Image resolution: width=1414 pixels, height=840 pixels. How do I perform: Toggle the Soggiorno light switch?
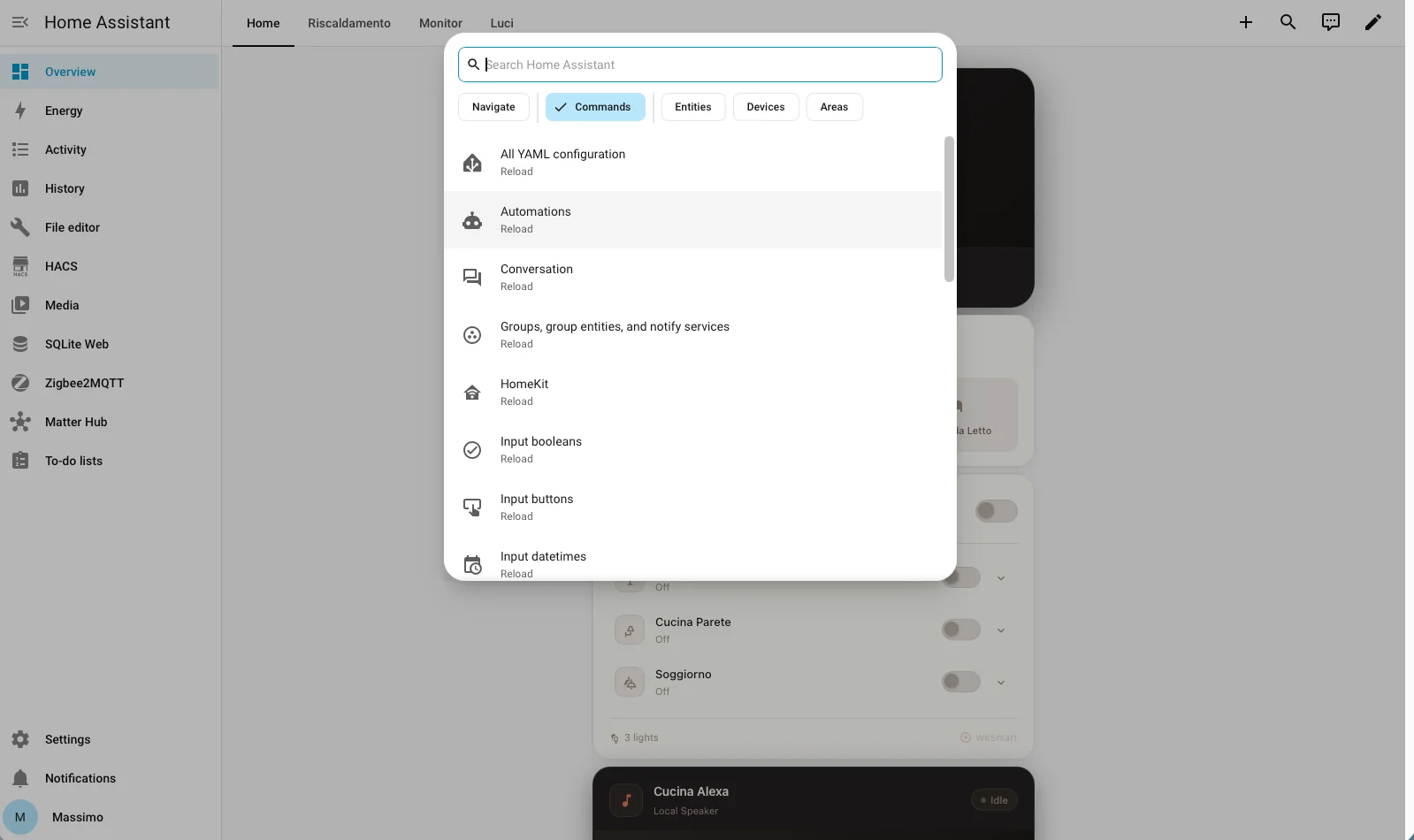960,682
